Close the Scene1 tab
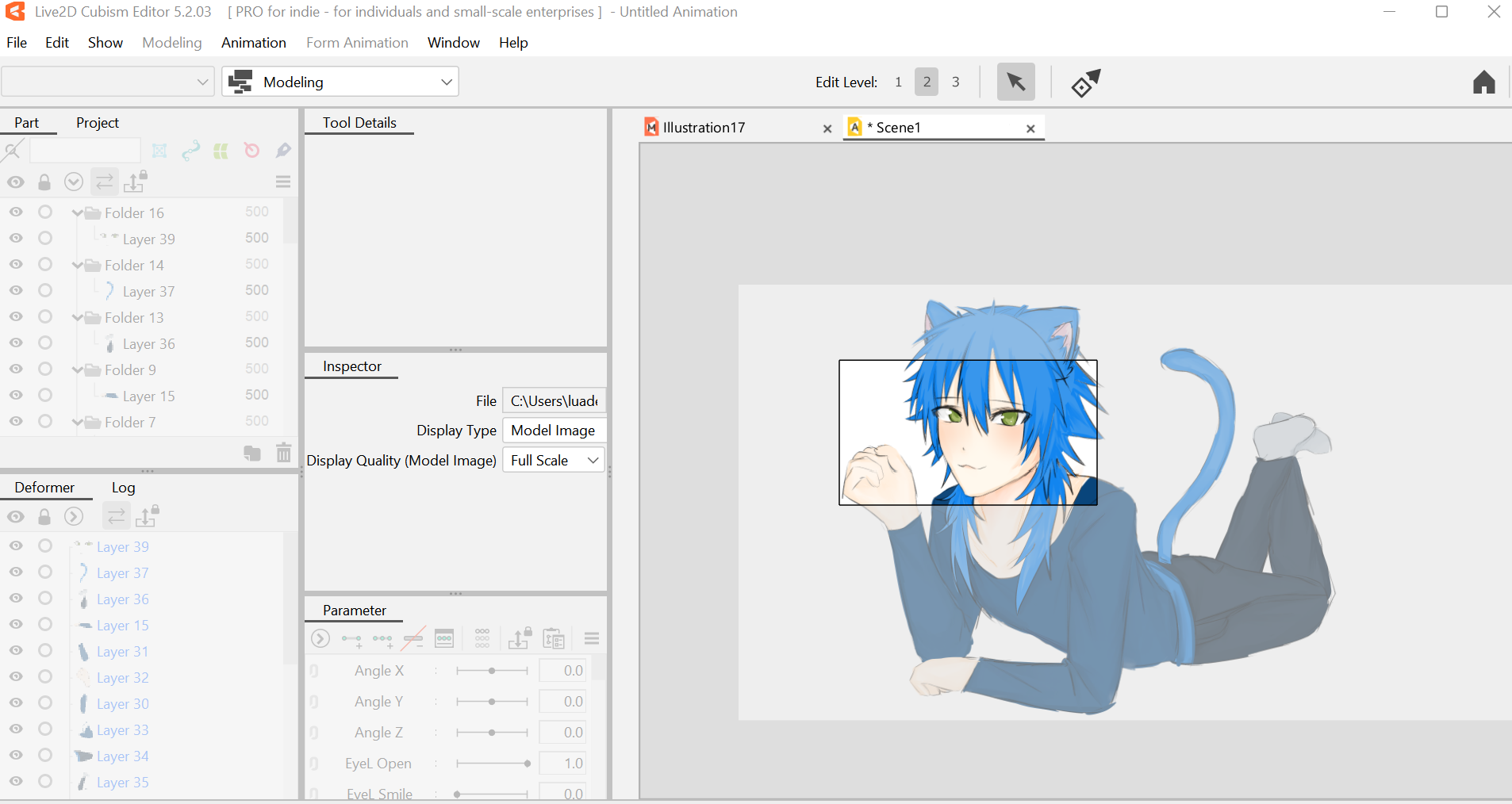Image resolution: width=1512 pixels, height=804 pixels. click(1030, 128)
